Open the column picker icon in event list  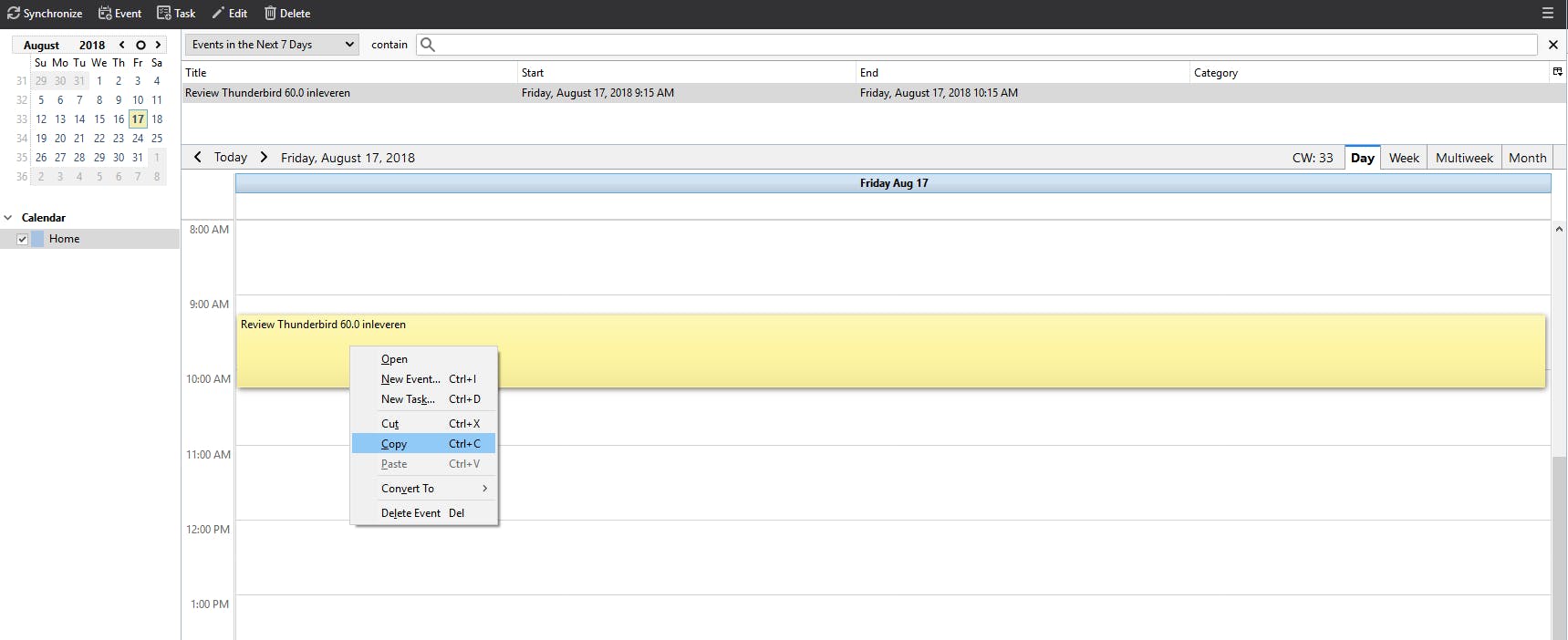(x=1557, y=72)
